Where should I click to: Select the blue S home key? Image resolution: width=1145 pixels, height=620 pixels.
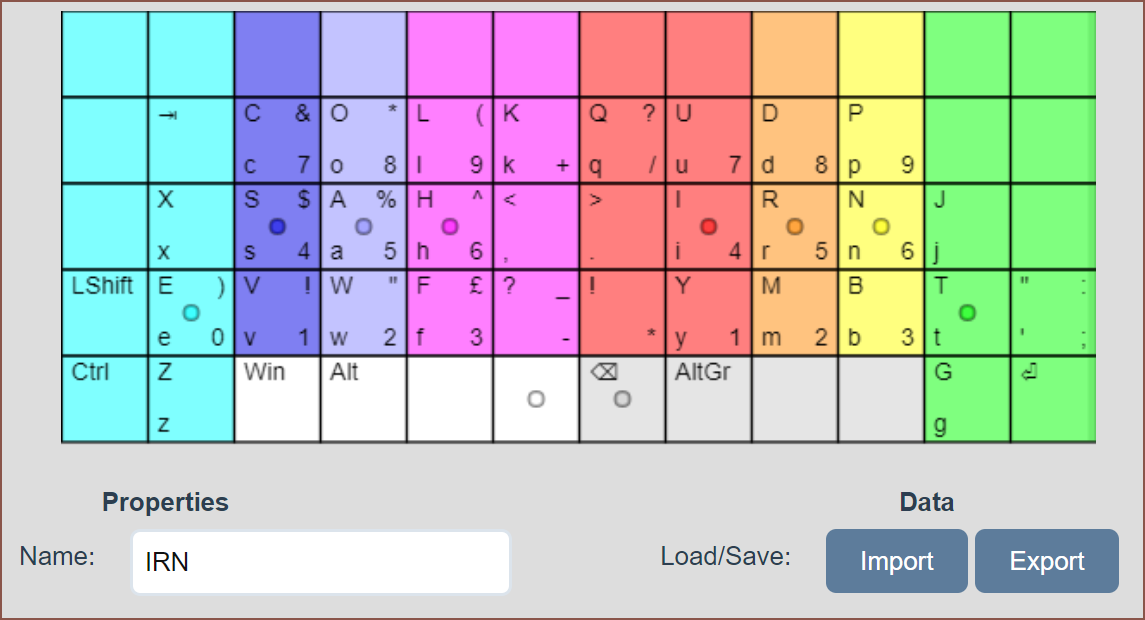click(277, 227)
